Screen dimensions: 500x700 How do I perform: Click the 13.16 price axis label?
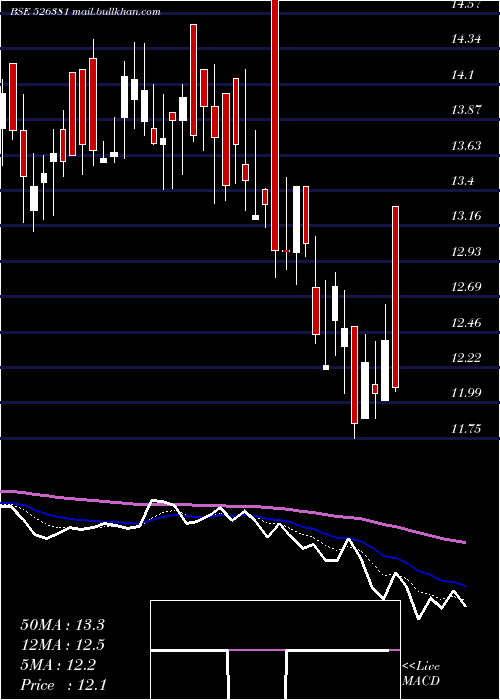(466, 216)
